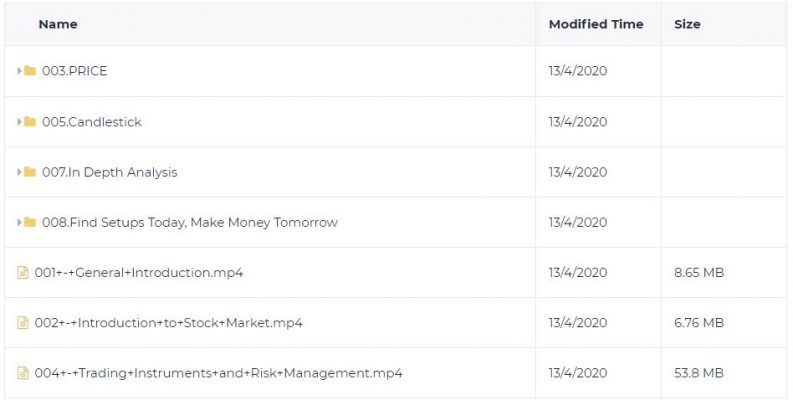Expand the 005.Candlestick folder arrow
Viewport: 793px width, 400px height.
coord(19,122)
